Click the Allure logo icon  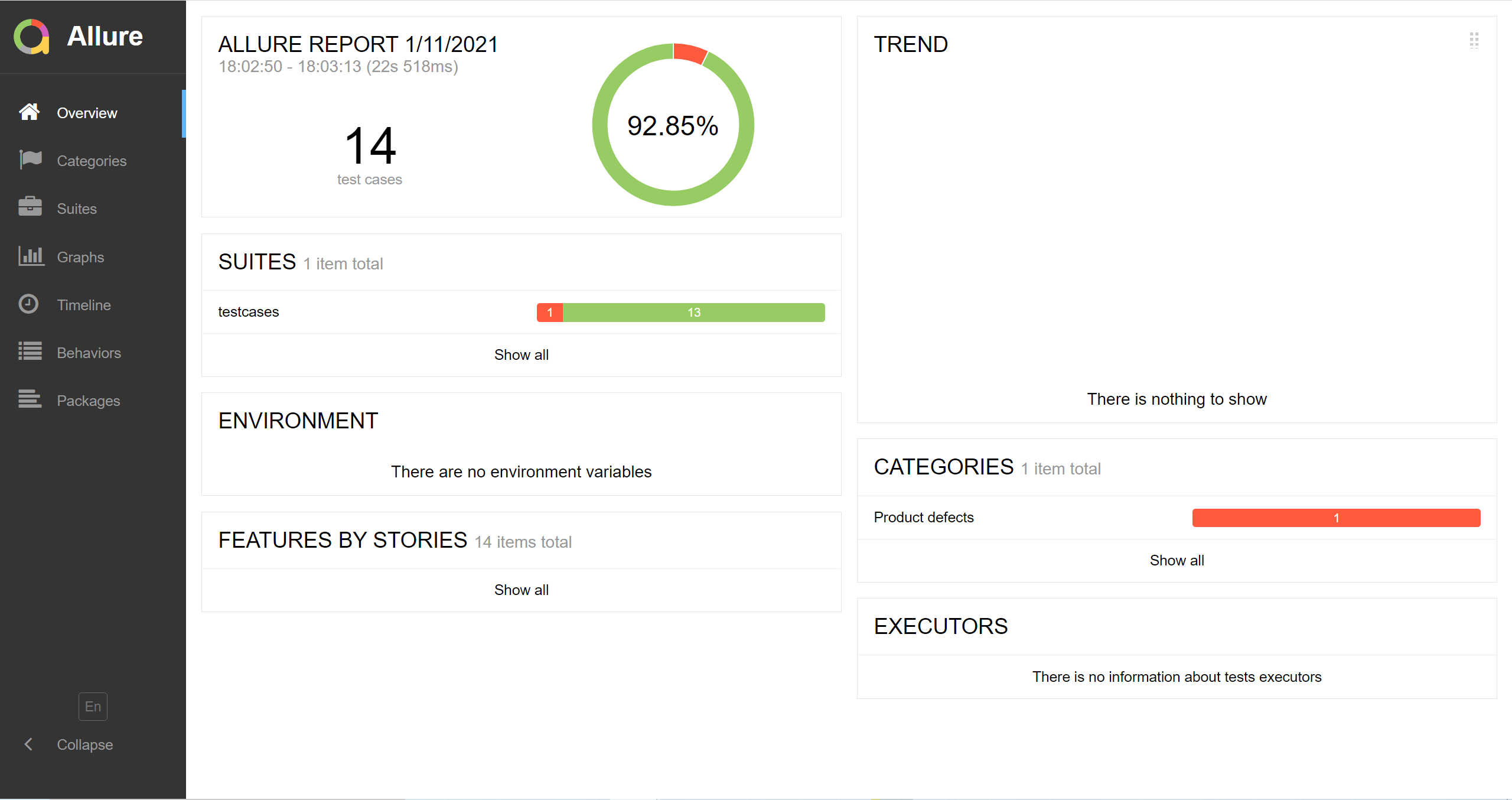click(31, 37)
